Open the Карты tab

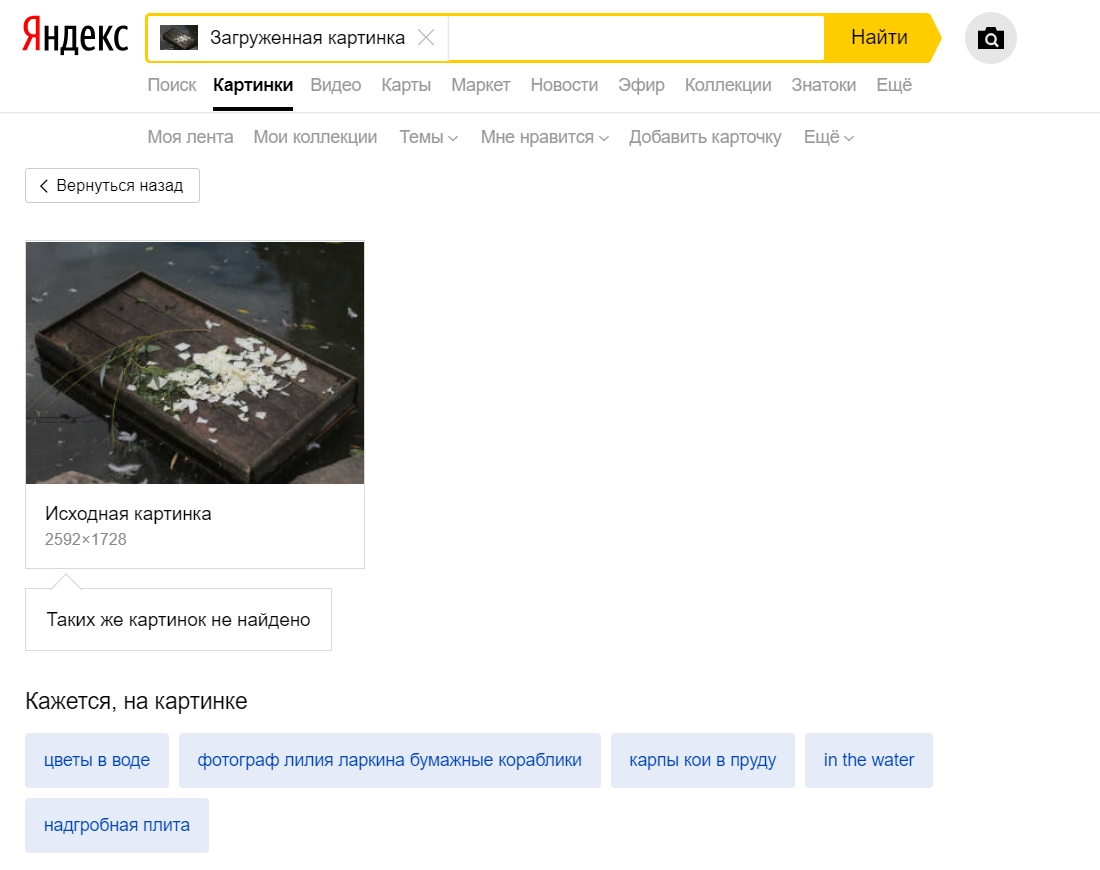[x=405, y=85]
